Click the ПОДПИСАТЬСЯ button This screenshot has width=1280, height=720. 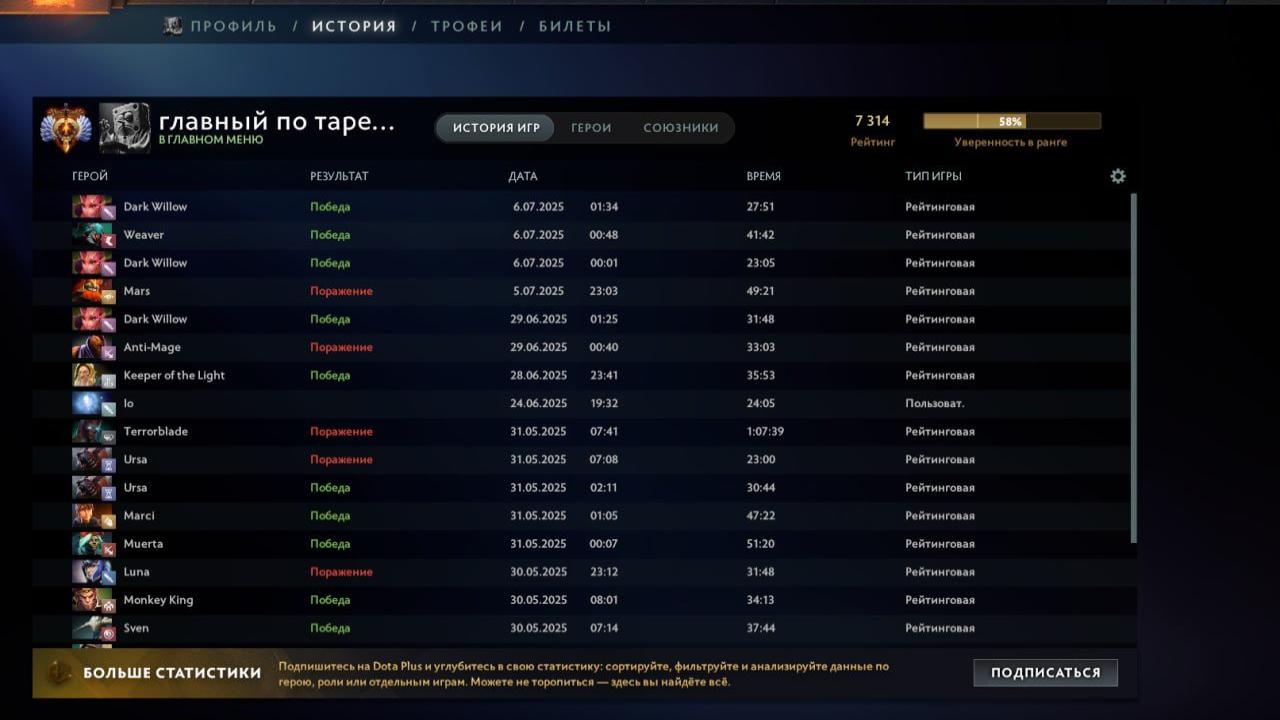point(1045,672)
